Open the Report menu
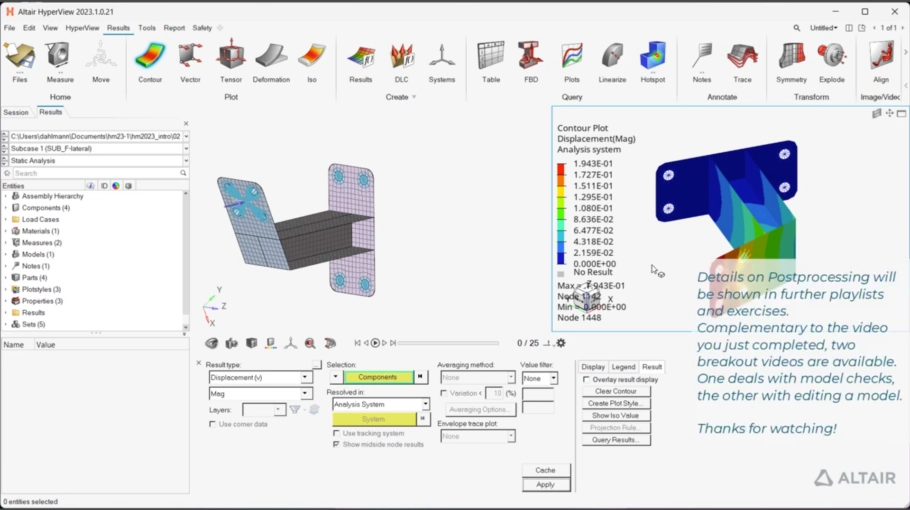The image size is (910, 510). coord(174,28)
